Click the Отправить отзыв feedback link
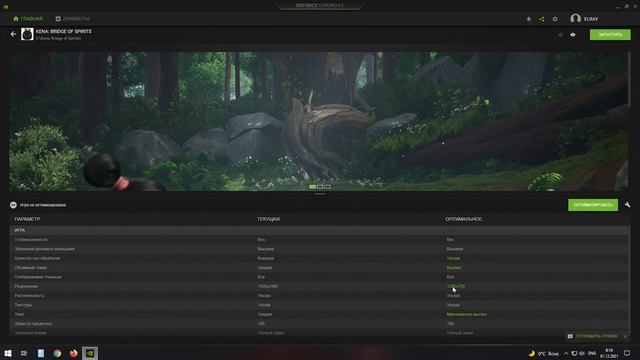Screen dimensions: 640x360 pyautogui.click(x=597, y=336)
